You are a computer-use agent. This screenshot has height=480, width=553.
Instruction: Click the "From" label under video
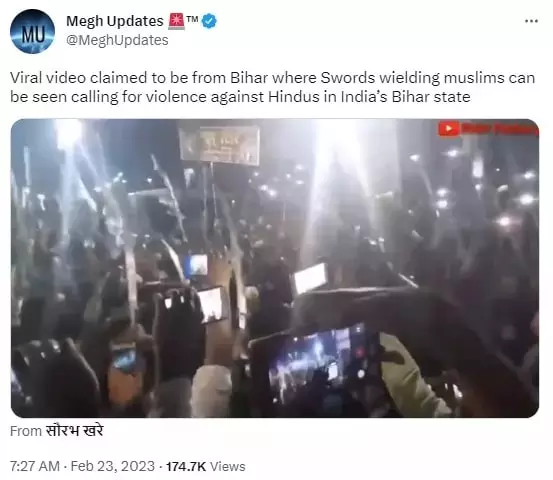(26, 431)
